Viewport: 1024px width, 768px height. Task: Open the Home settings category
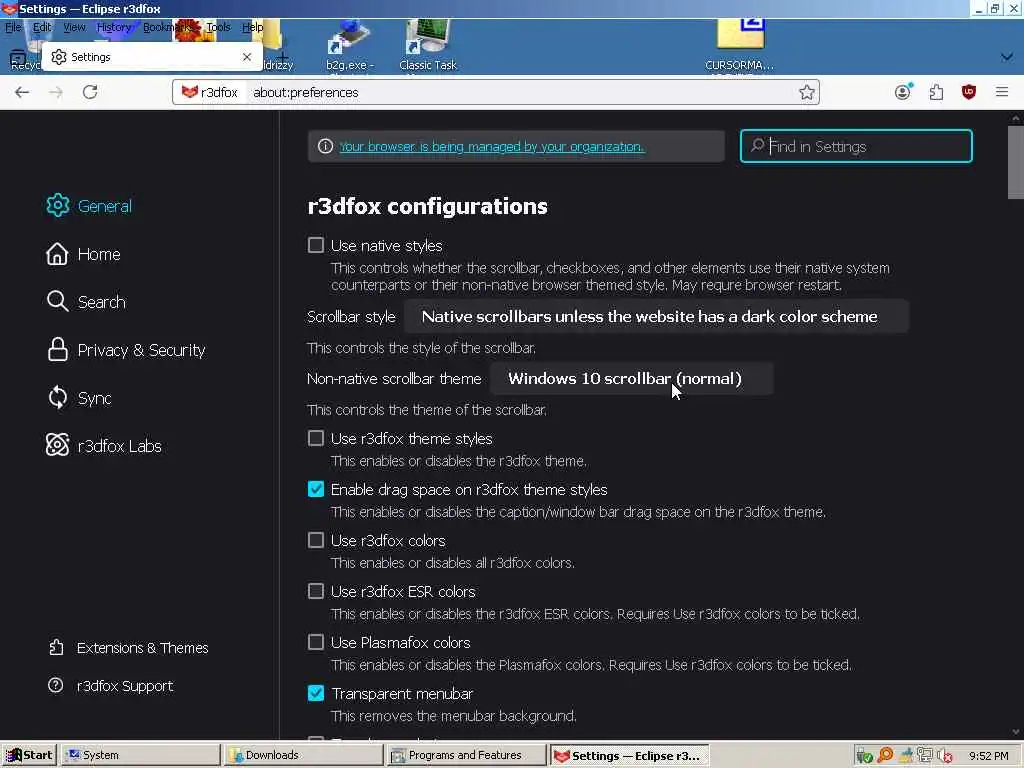(x=83, y=254)
